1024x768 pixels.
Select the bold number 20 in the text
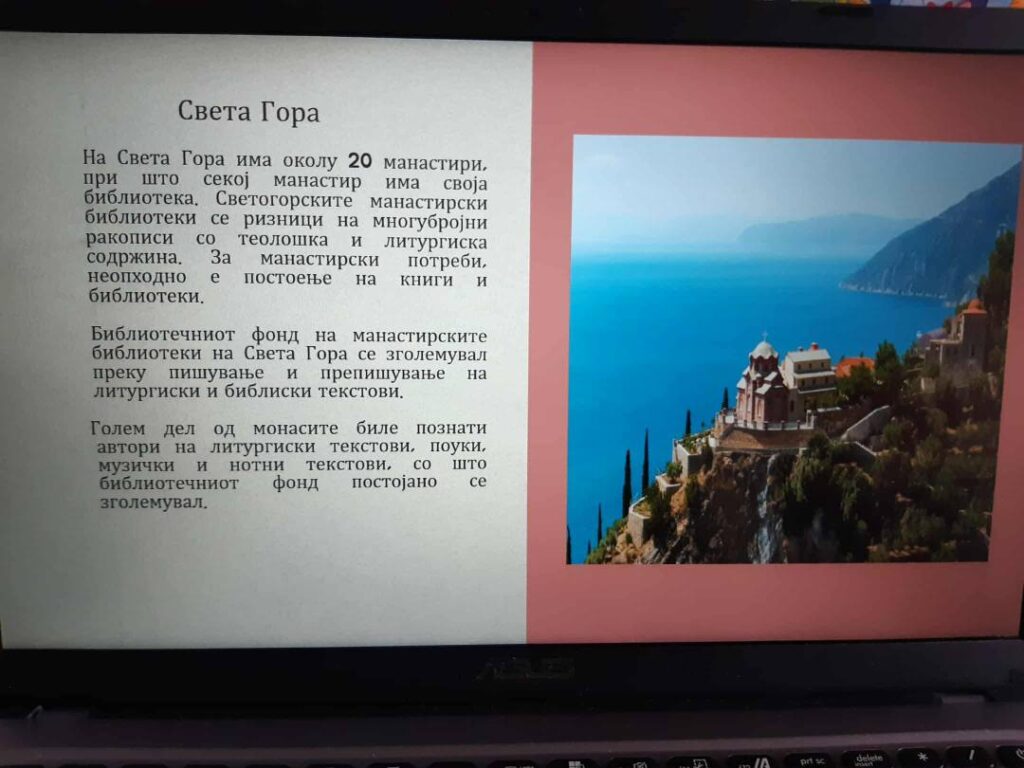[x=360, y=160]
